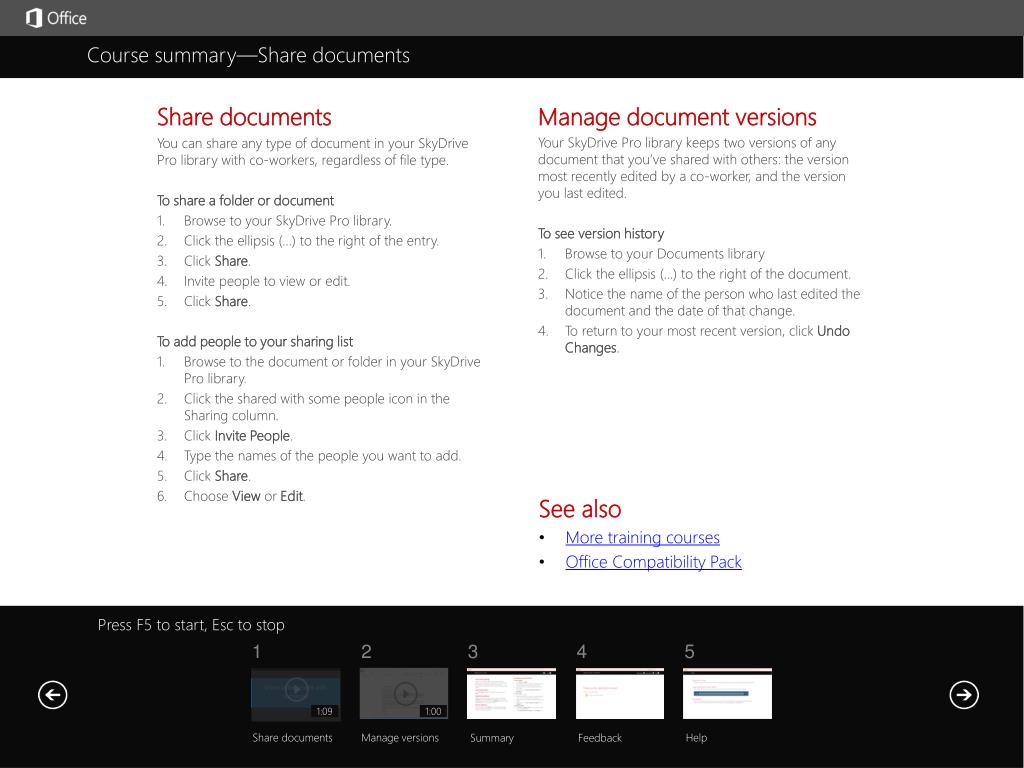Viewport: 1024px width, 768px height.
Task: Go to next slide with right arrow
Action: (x=963, y=694)
